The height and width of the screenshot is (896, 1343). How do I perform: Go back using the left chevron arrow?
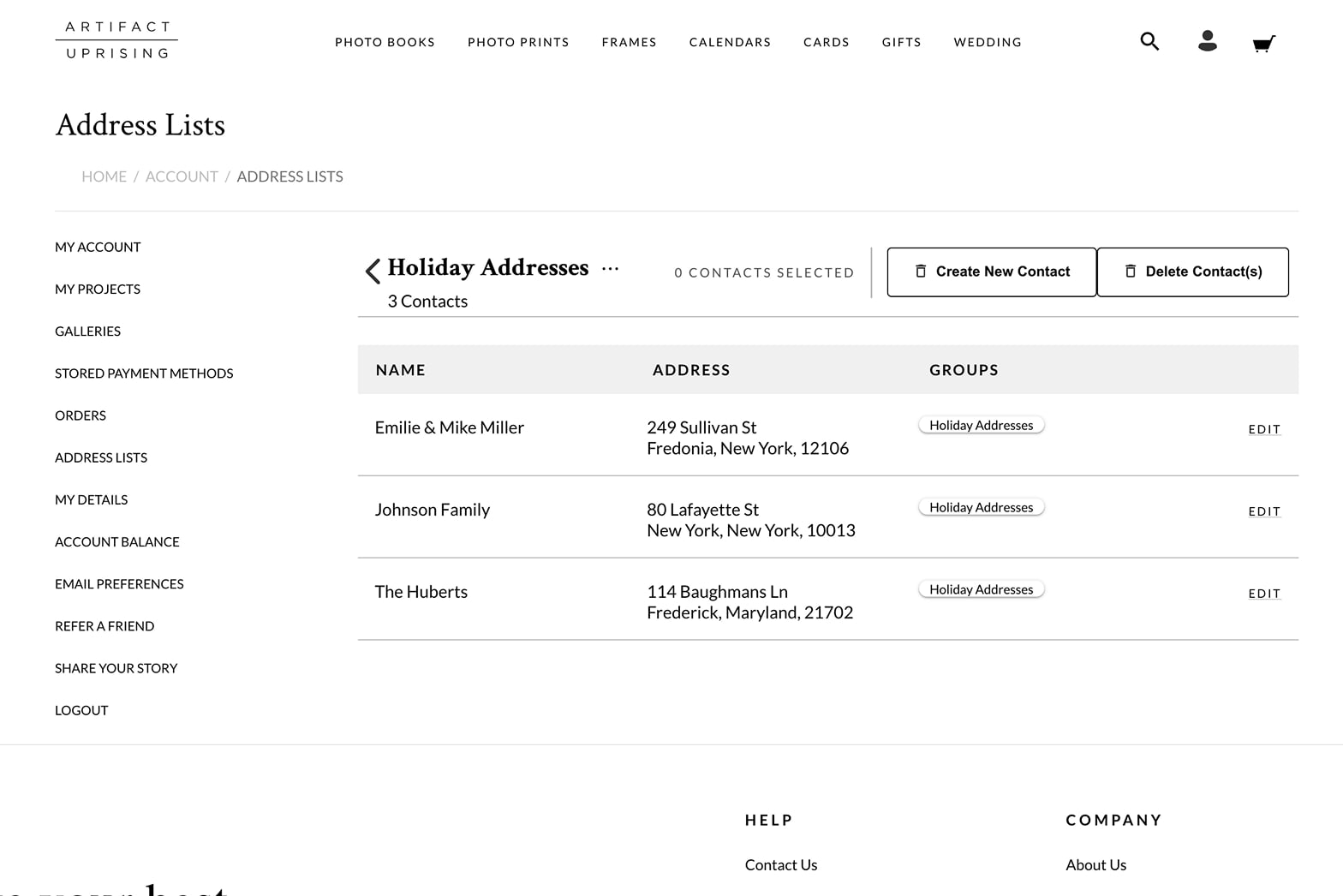[x=373, y=272]
